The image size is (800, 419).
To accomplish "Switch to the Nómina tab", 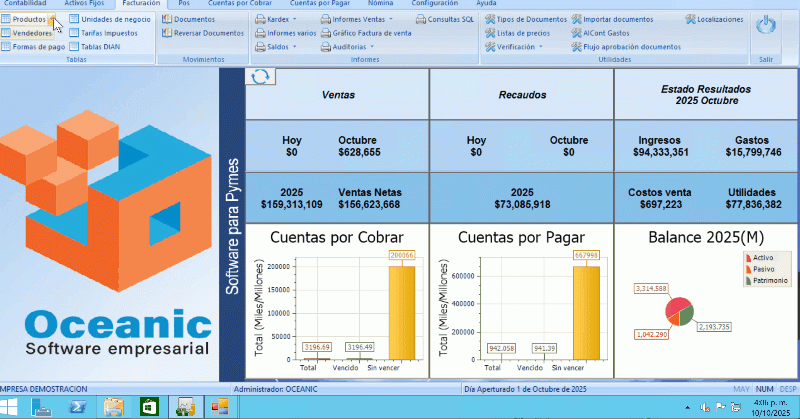I will 381,3.
